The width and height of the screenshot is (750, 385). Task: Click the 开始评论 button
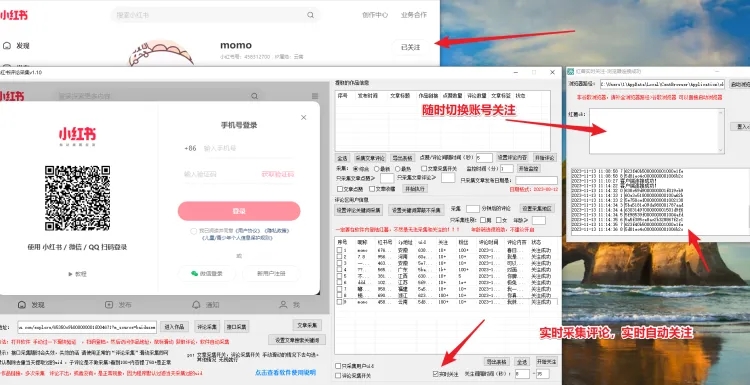[544, 157]
